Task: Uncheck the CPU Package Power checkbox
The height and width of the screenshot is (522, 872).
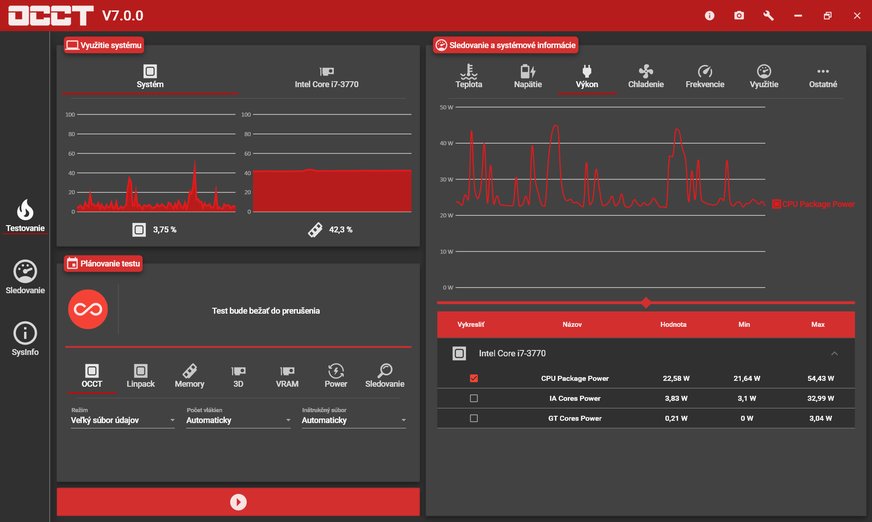Action: point(474,379)
